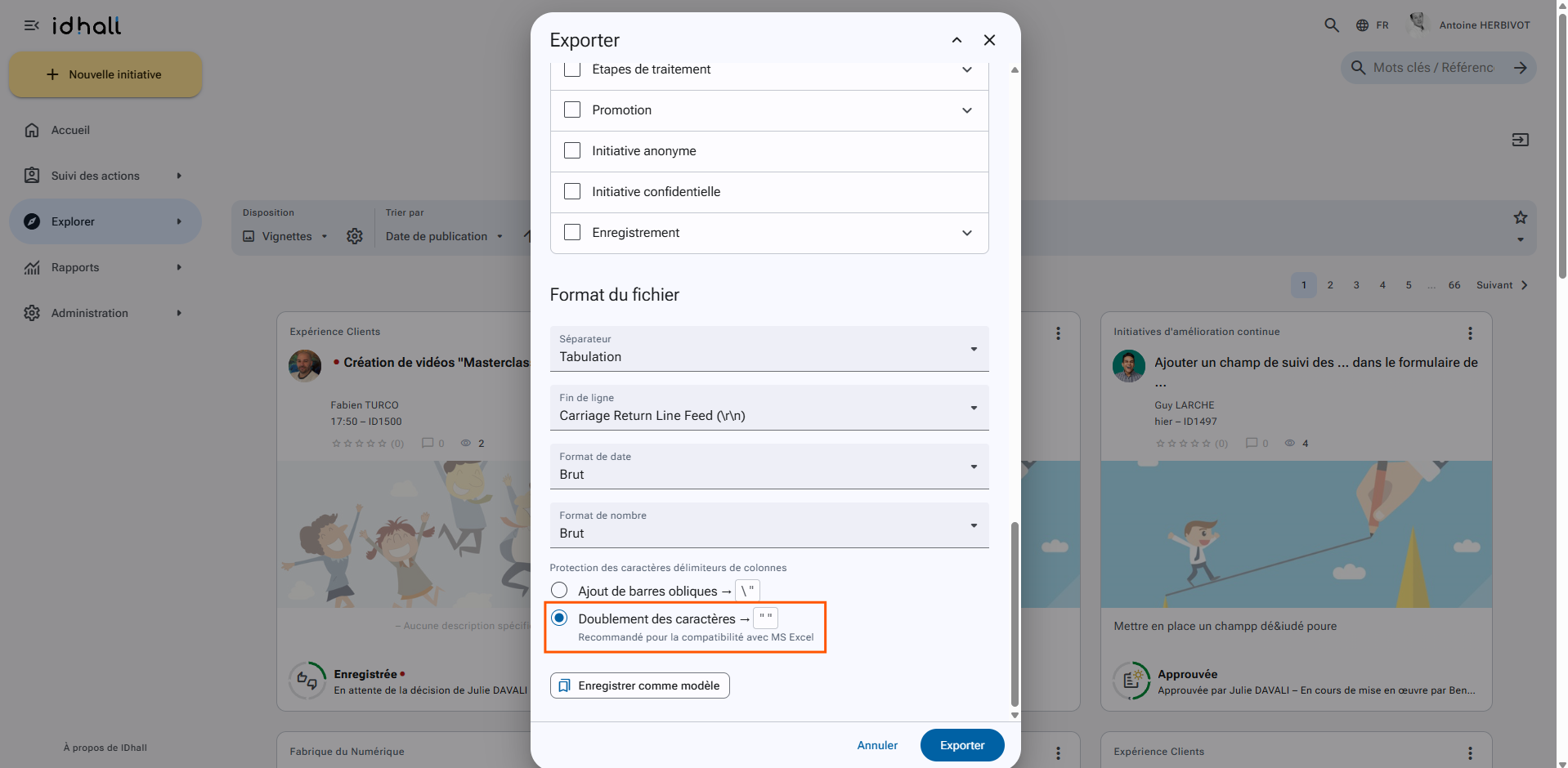Viewport: 1568px width, 768px height.
Task: Collapse the Exporter dialog with chevron up icon
Action: (956, 40)
